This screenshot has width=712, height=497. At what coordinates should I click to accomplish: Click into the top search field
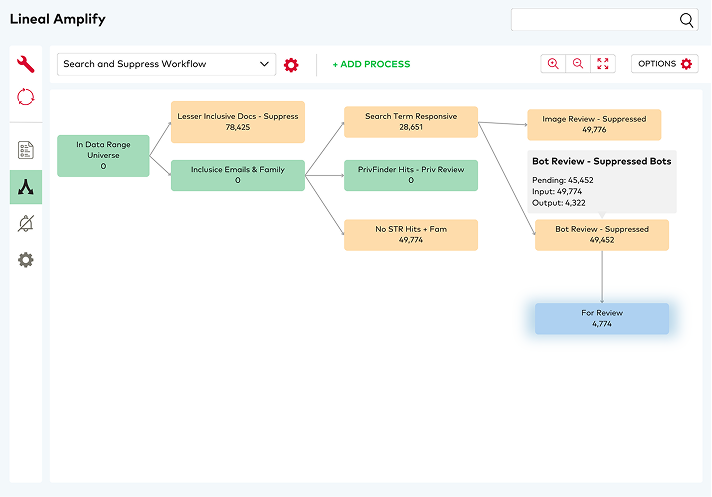[594, 20]
